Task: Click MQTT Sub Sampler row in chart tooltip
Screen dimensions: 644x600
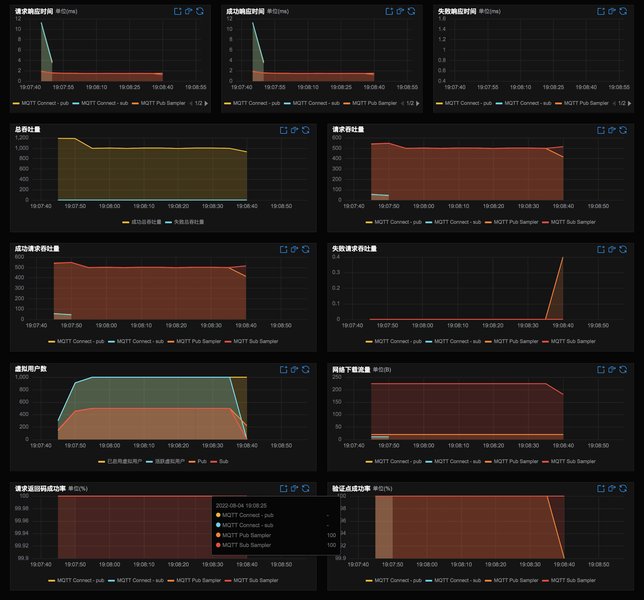Action: [276, 545]
